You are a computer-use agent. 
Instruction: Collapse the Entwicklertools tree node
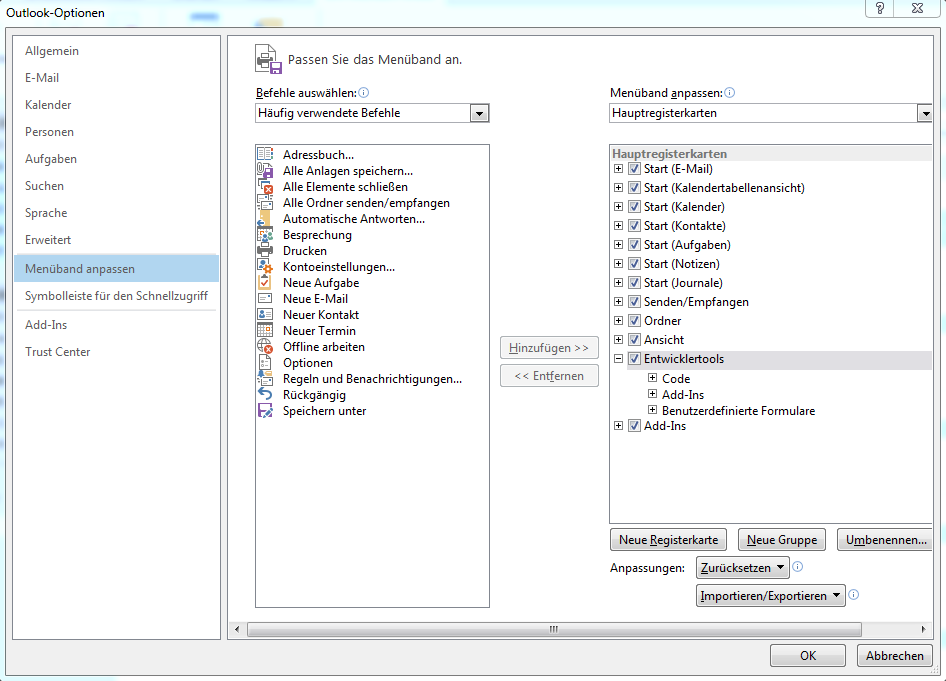click(618, 358)
